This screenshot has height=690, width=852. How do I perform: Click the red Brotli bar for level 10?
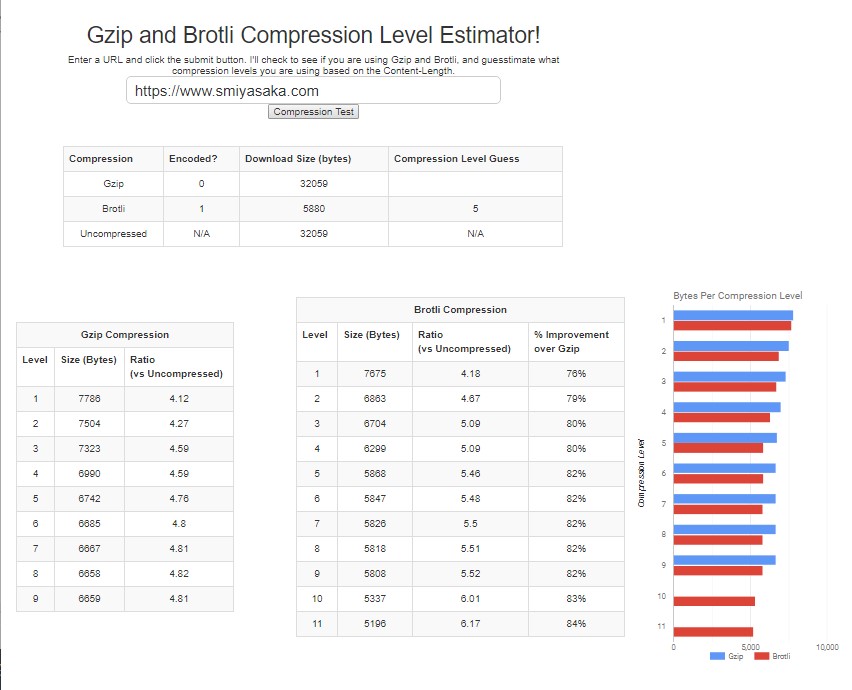pos(714,601)
